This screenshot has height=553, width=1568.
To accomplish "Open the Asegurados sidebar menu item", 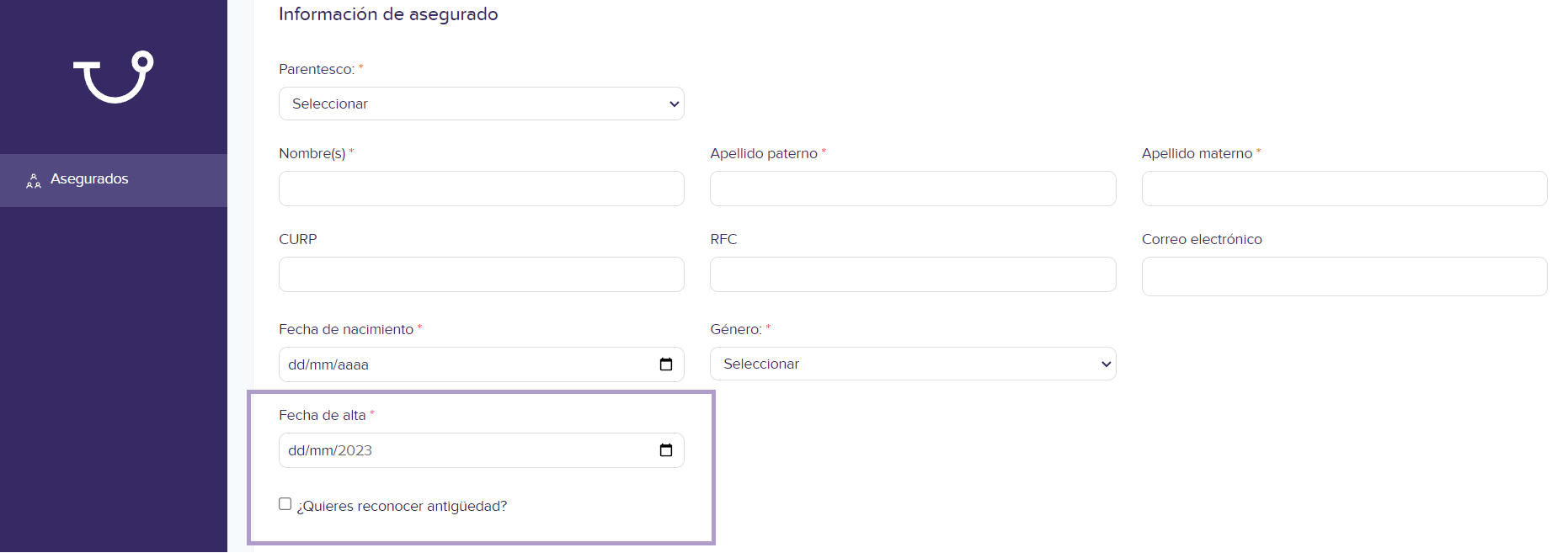I will click(x=114, y=180).
